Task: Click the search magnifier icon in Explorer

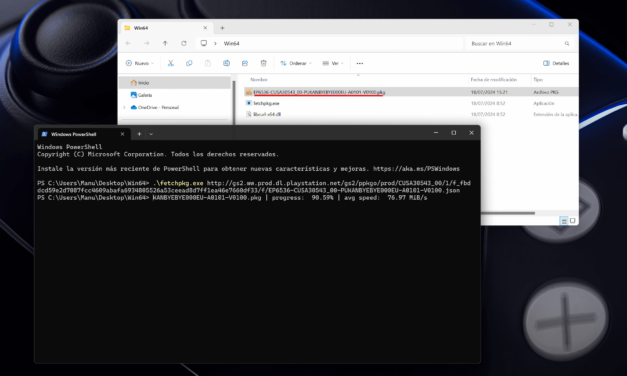Action: 567,43
